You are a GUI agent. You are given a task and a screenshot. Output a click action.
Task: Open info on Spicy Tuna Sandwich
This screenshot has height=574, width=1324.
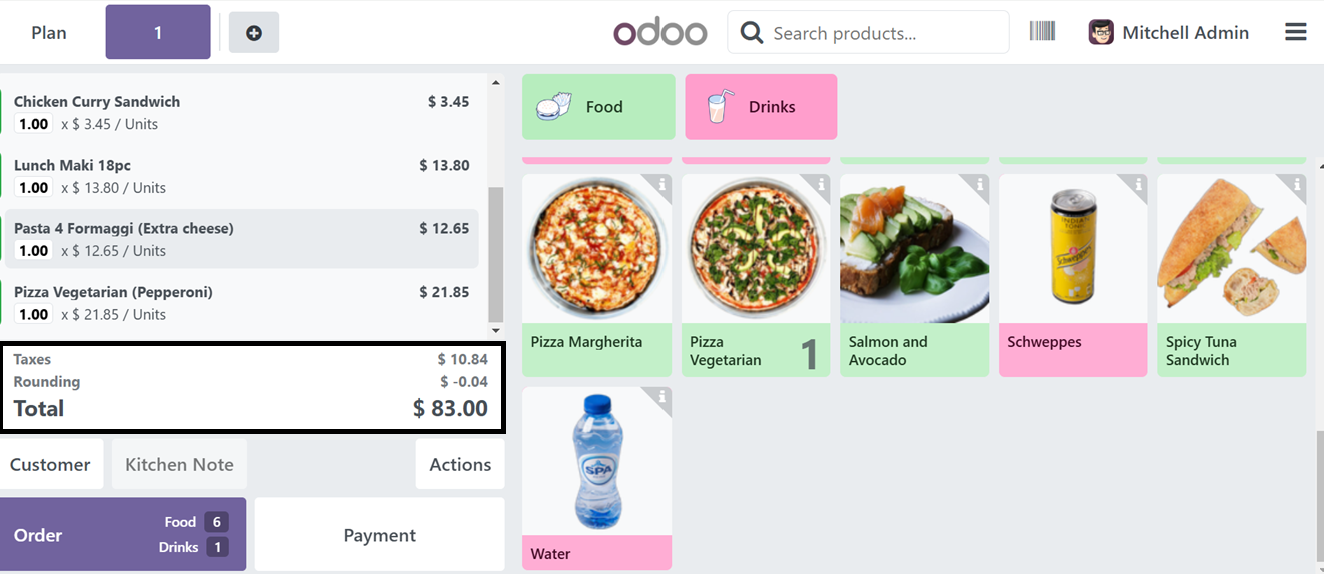[x=1297, y=185]
